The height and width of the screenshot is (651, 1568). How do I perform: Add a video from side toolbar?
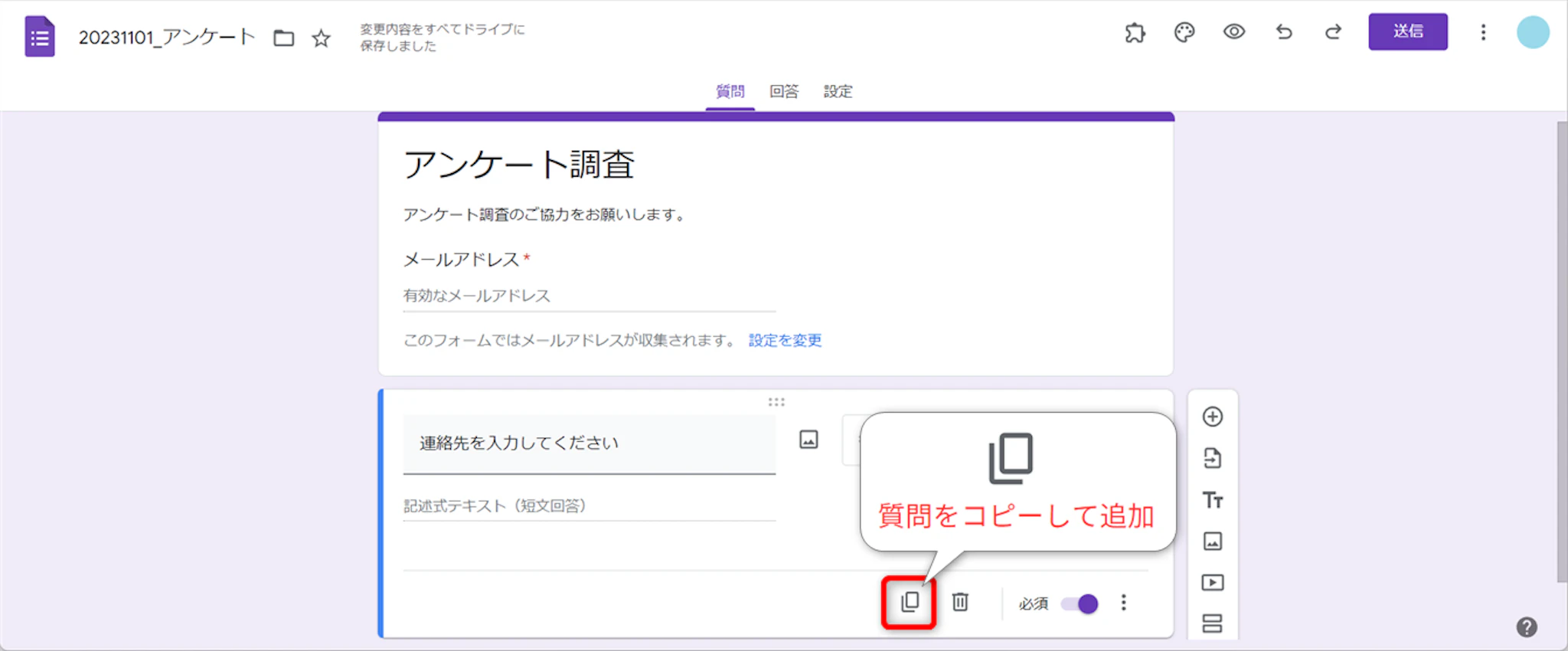pyautogui.click(x=1212, y=583)
